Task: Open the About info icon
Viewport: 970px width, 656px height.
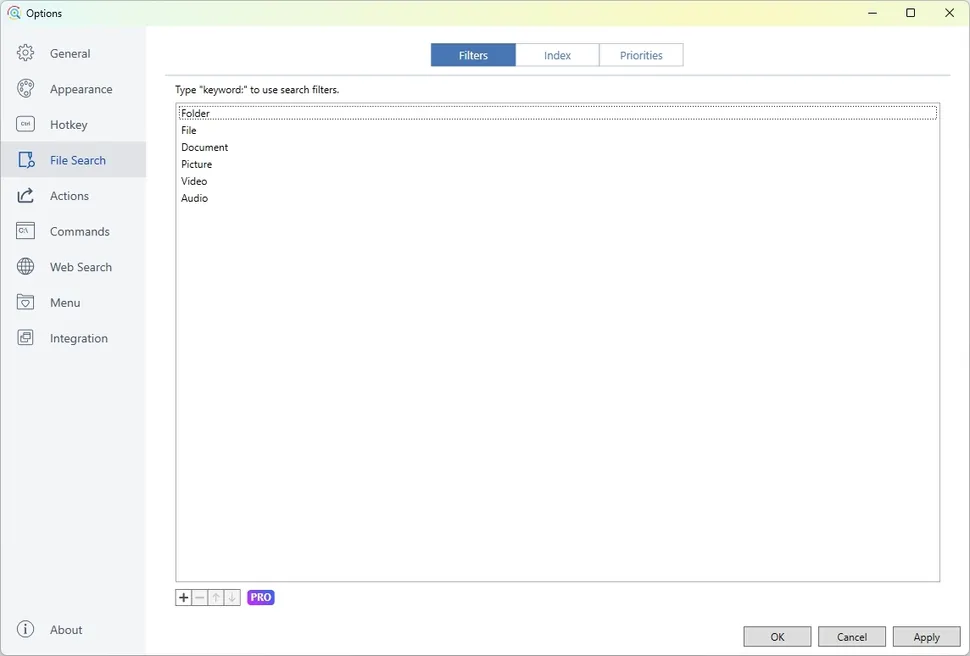Action: pyautogui.click(x=25, y=629)
